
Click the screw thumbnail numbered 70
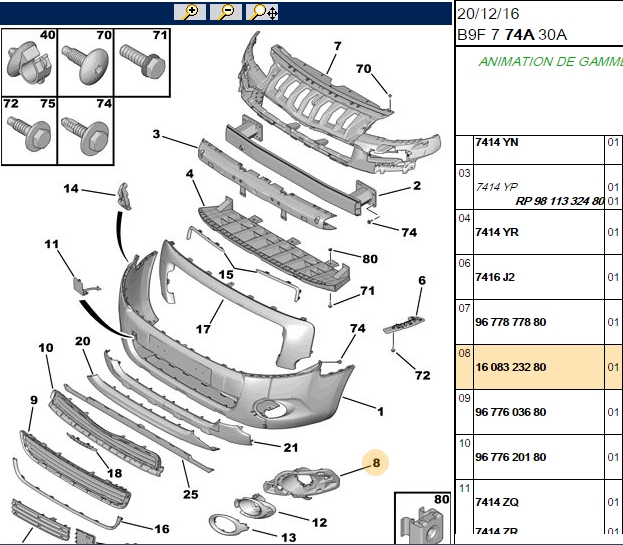pos(86,62)
